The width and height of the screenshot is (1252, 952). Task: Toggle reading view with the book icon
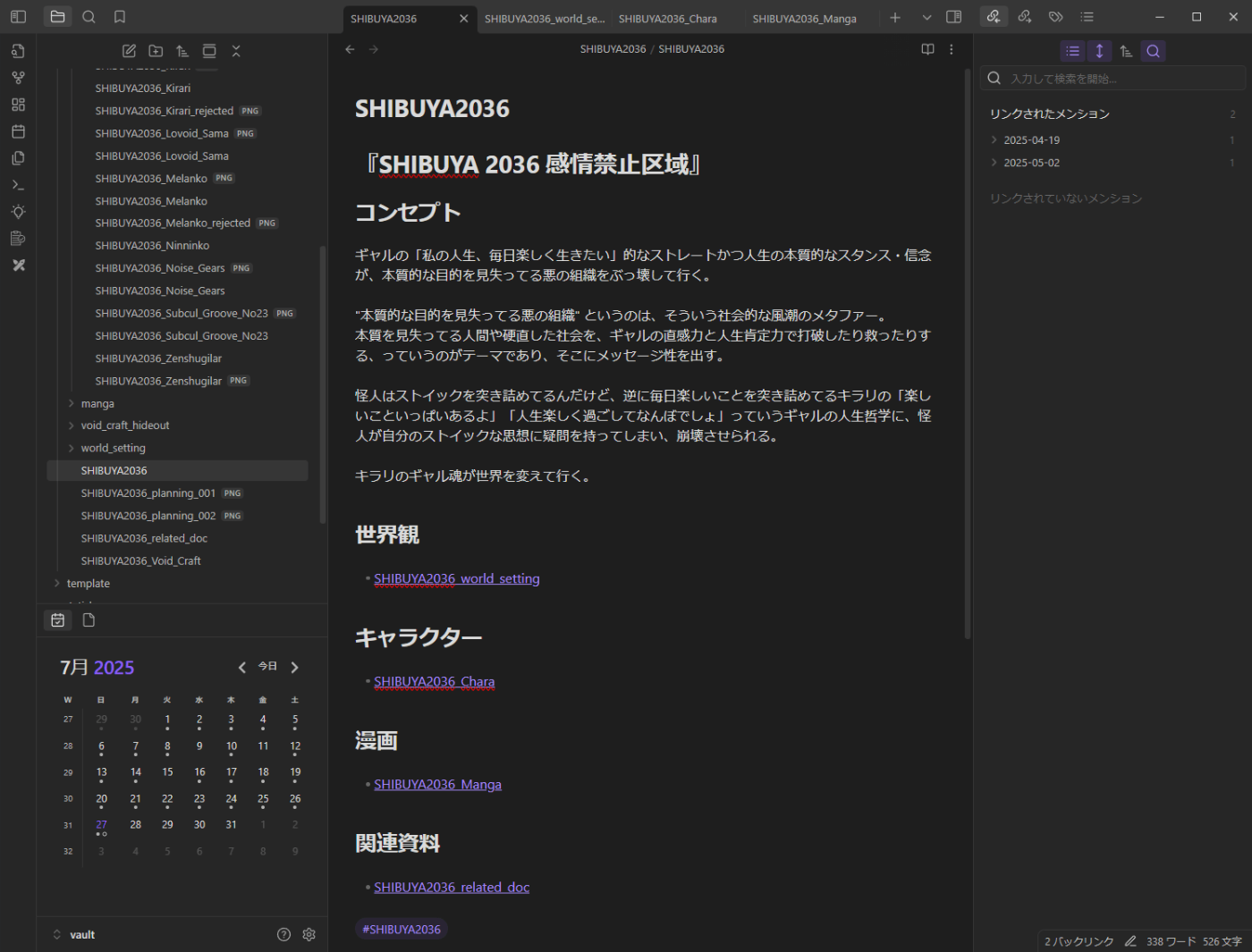point(928,49)
